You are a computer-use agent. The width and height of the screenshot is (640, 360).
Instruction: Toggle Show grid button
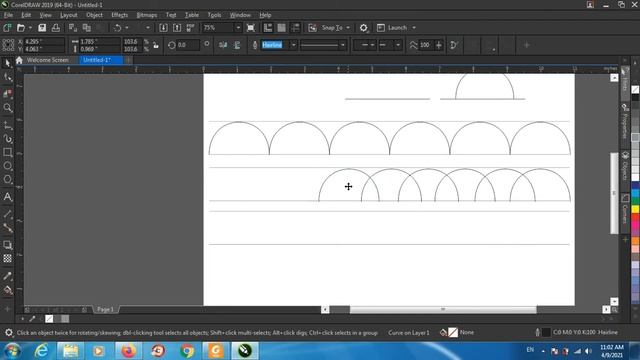(282, 28)
